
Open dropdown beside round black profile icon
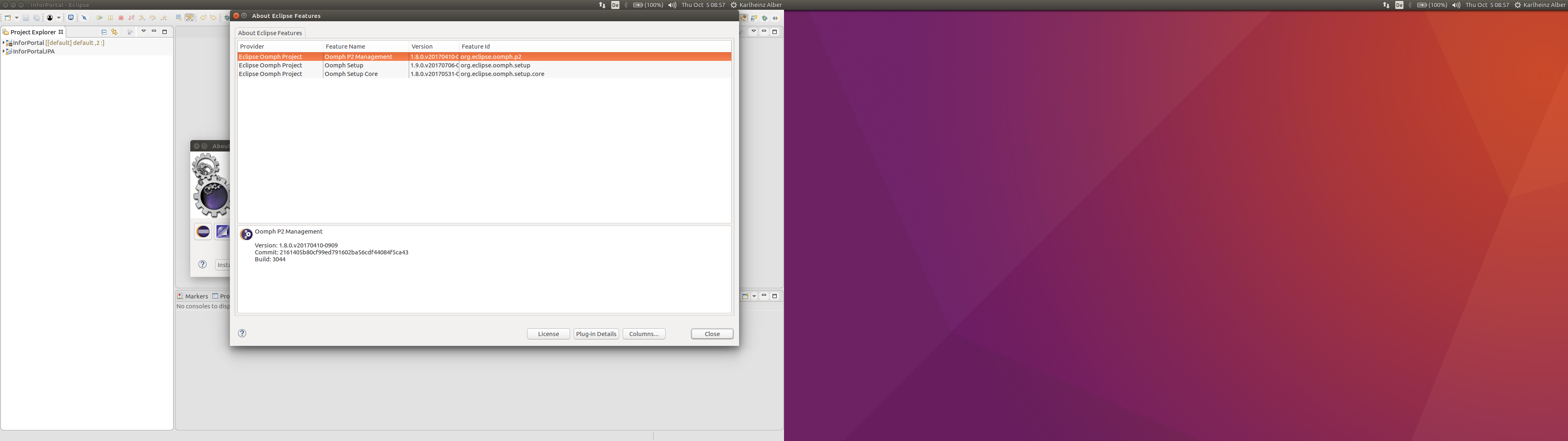pos(59,18)
